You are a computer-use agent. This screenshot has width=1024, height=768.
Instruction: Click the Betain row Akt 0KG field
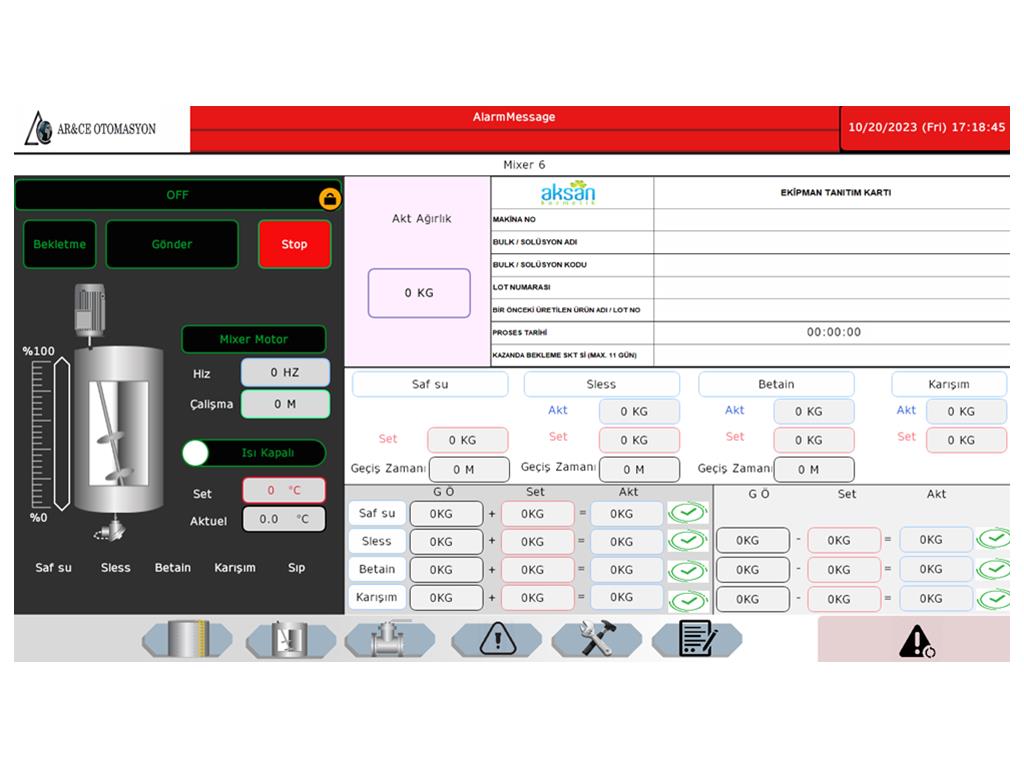[627, 570]
